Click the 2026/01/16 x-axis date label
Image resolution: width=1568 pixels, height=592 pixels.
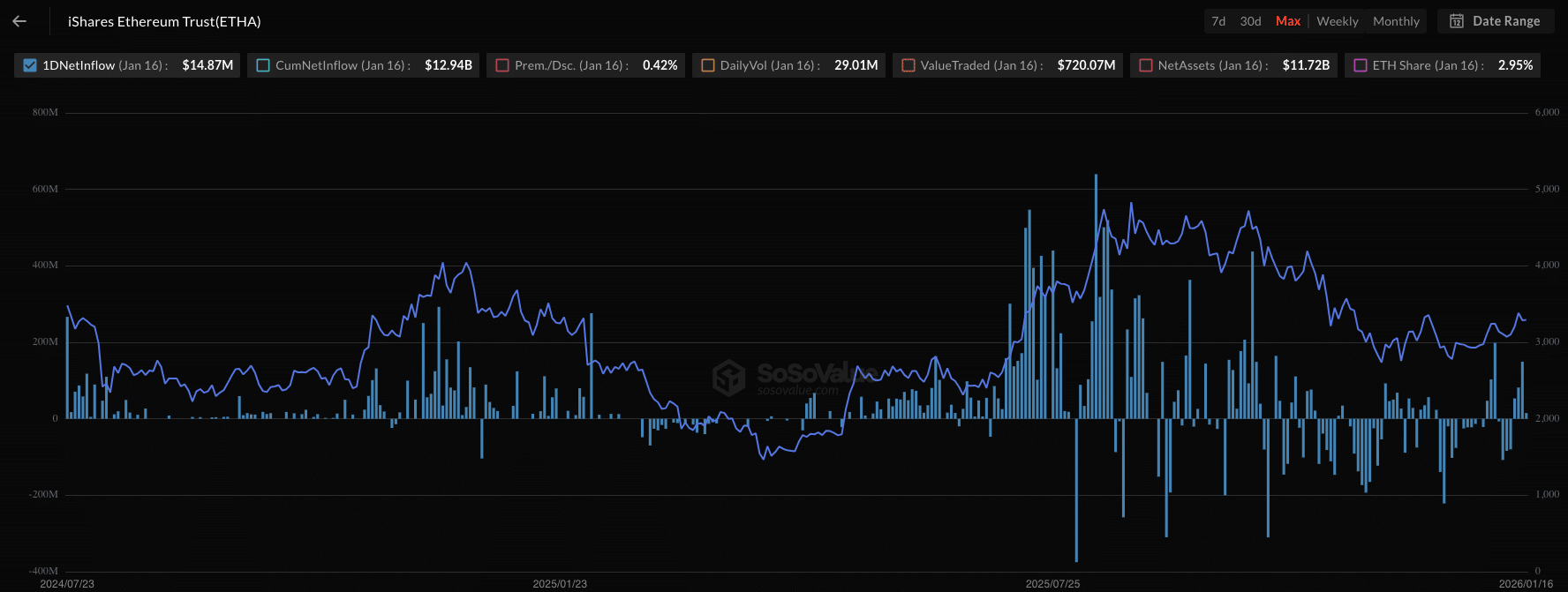coord(1526,584)
